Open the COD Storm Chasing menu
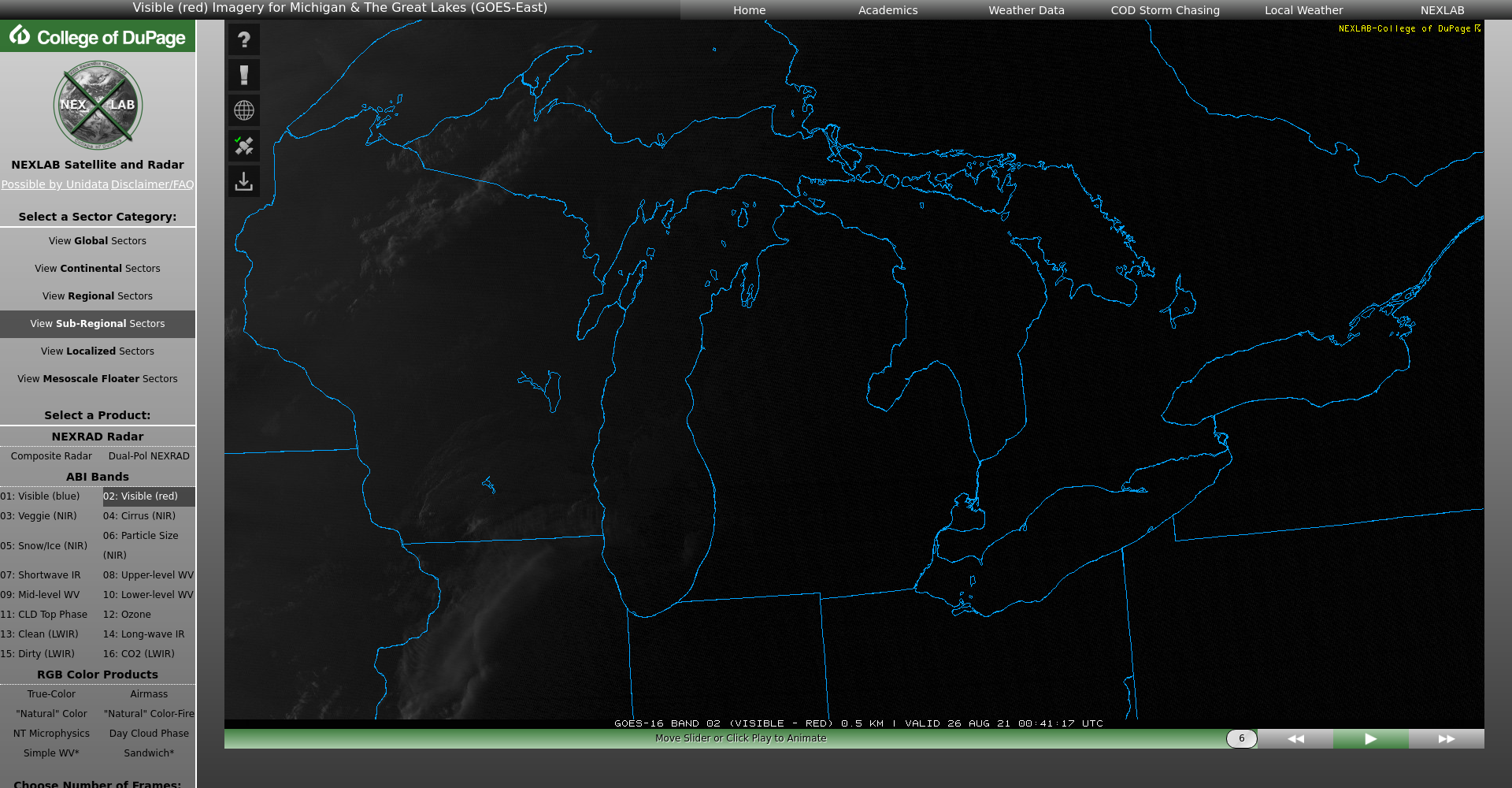 1165,10
